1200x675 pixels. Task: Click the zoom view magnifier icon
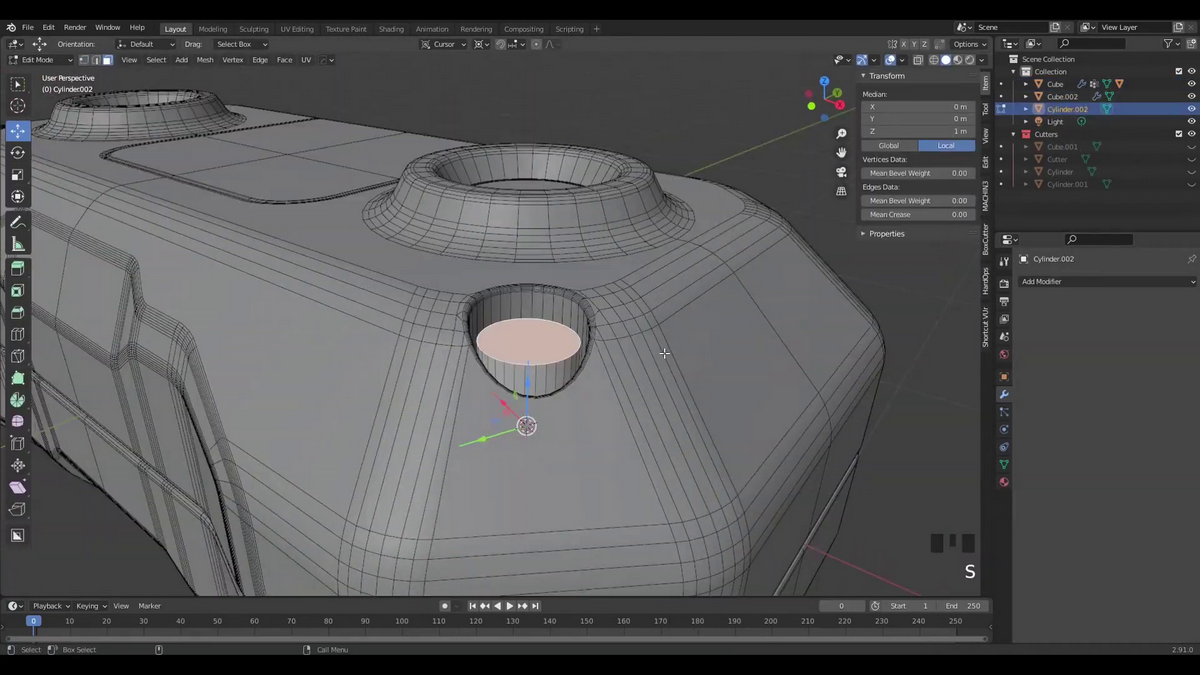pyautogui.click(x=841, y=134)
